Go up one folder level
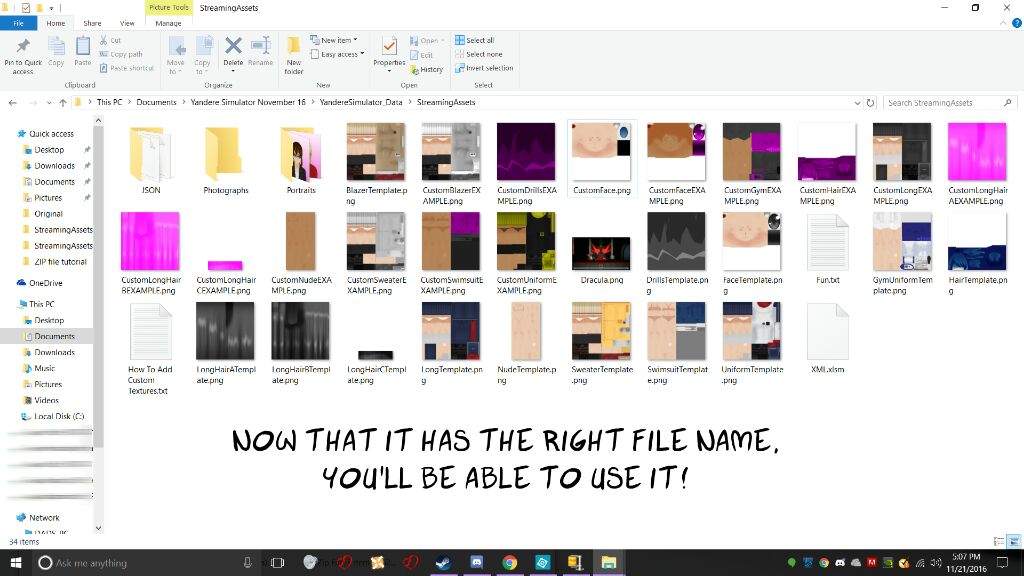 [63, 103]
